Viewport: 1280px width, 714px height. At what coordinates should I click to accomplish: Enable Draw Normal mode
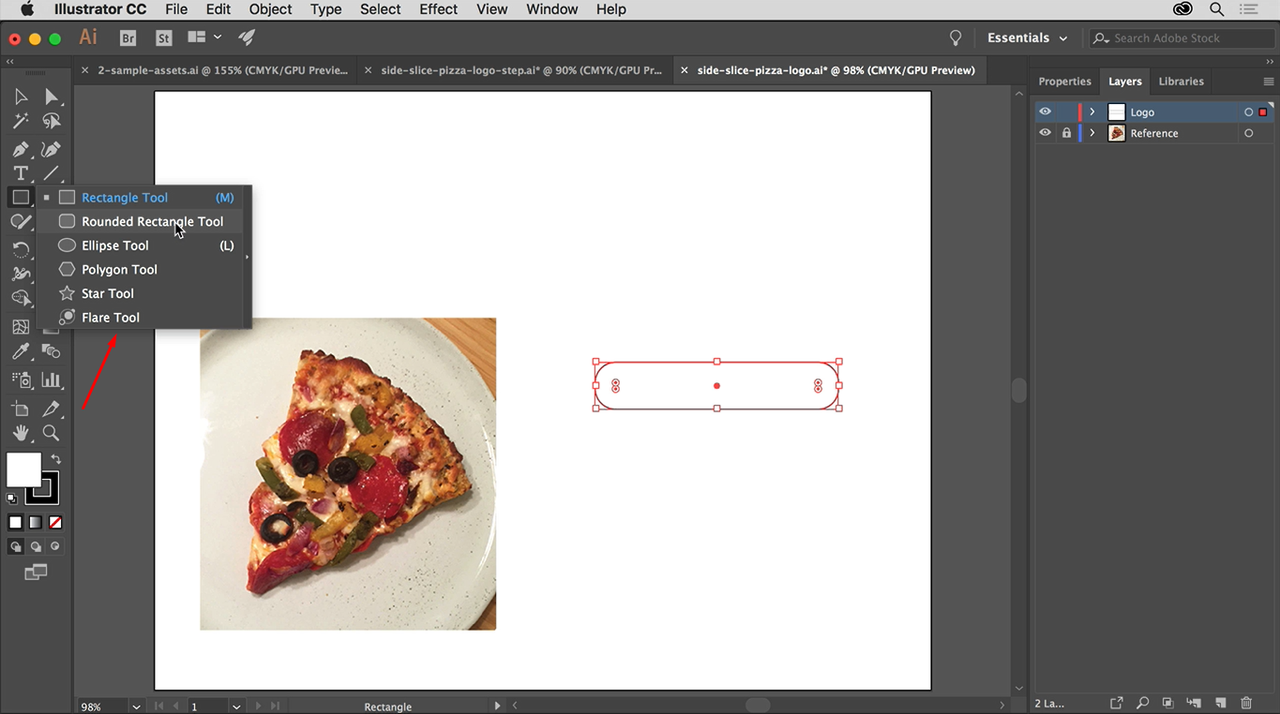coord(15,546)
